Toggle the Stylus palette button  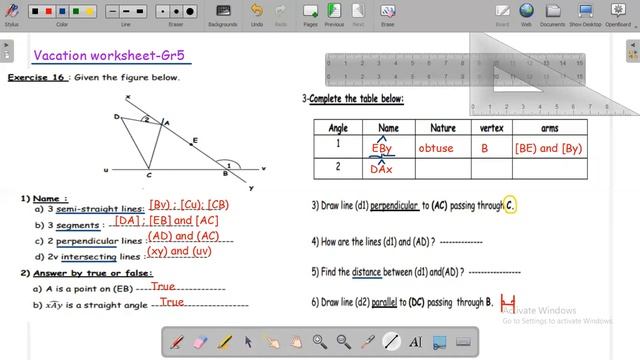(x=11, y=14)
